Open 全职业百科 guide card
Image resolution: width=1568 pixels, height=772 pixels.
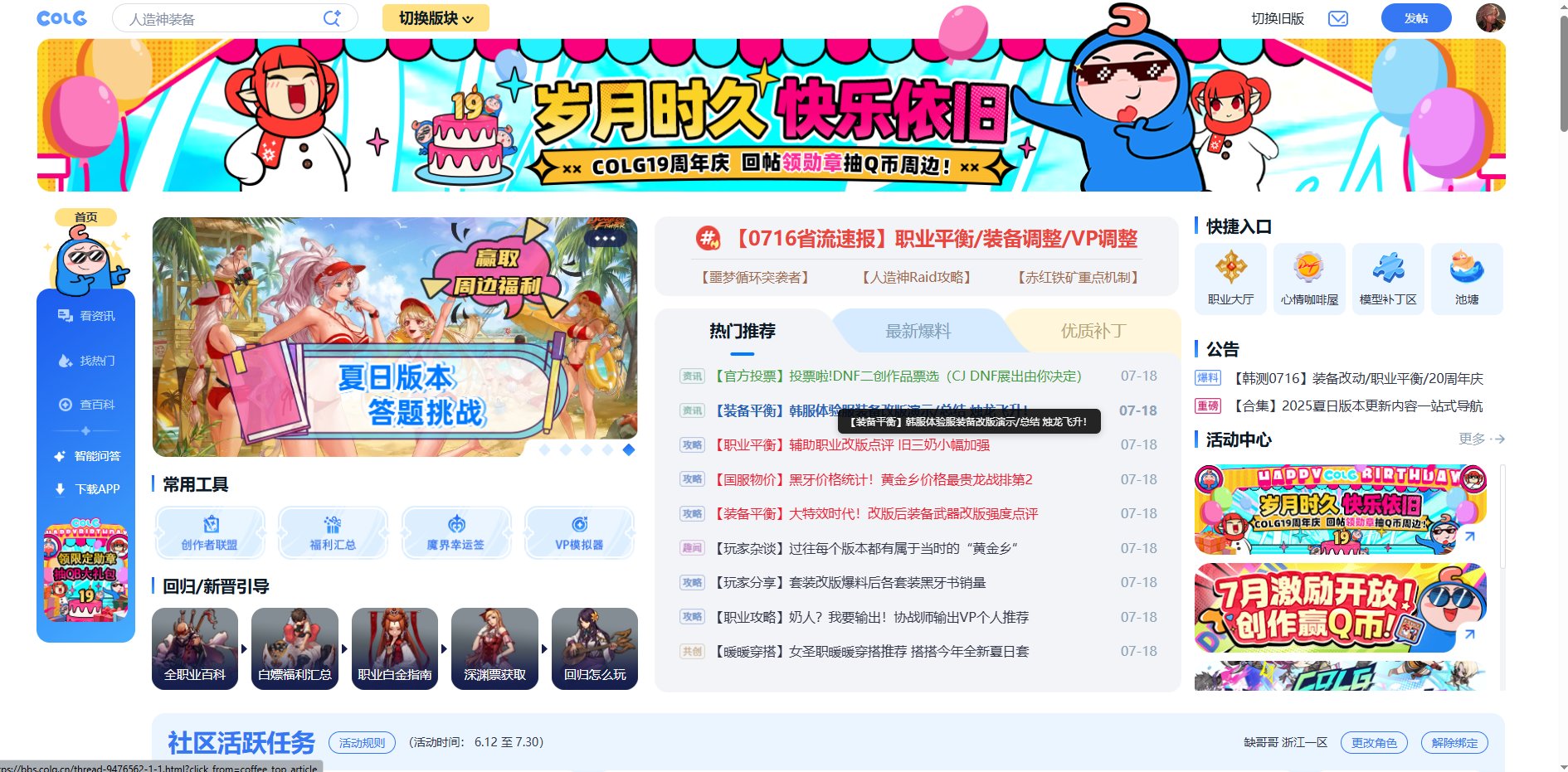click(195, 648)
